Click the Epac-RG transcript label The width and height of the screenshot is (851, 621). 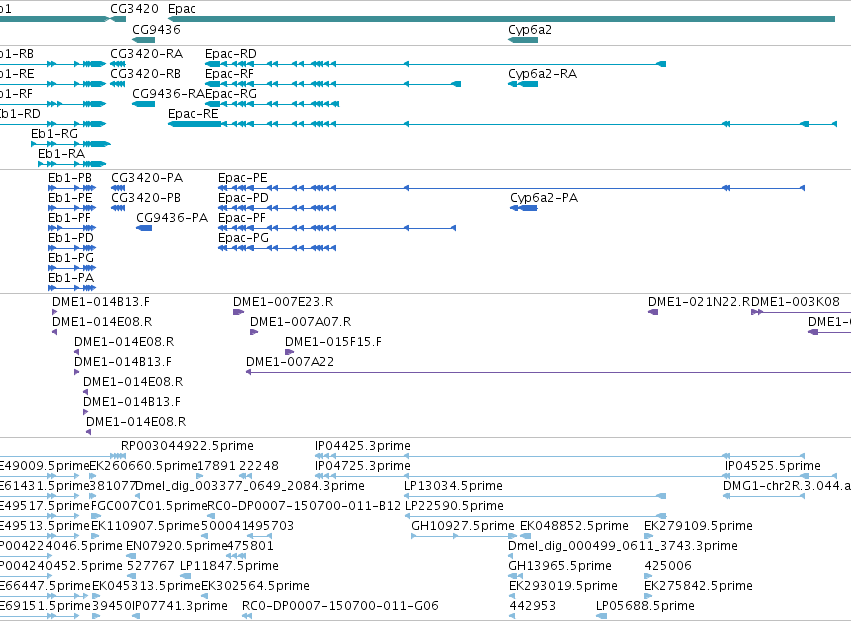[231, 94]
